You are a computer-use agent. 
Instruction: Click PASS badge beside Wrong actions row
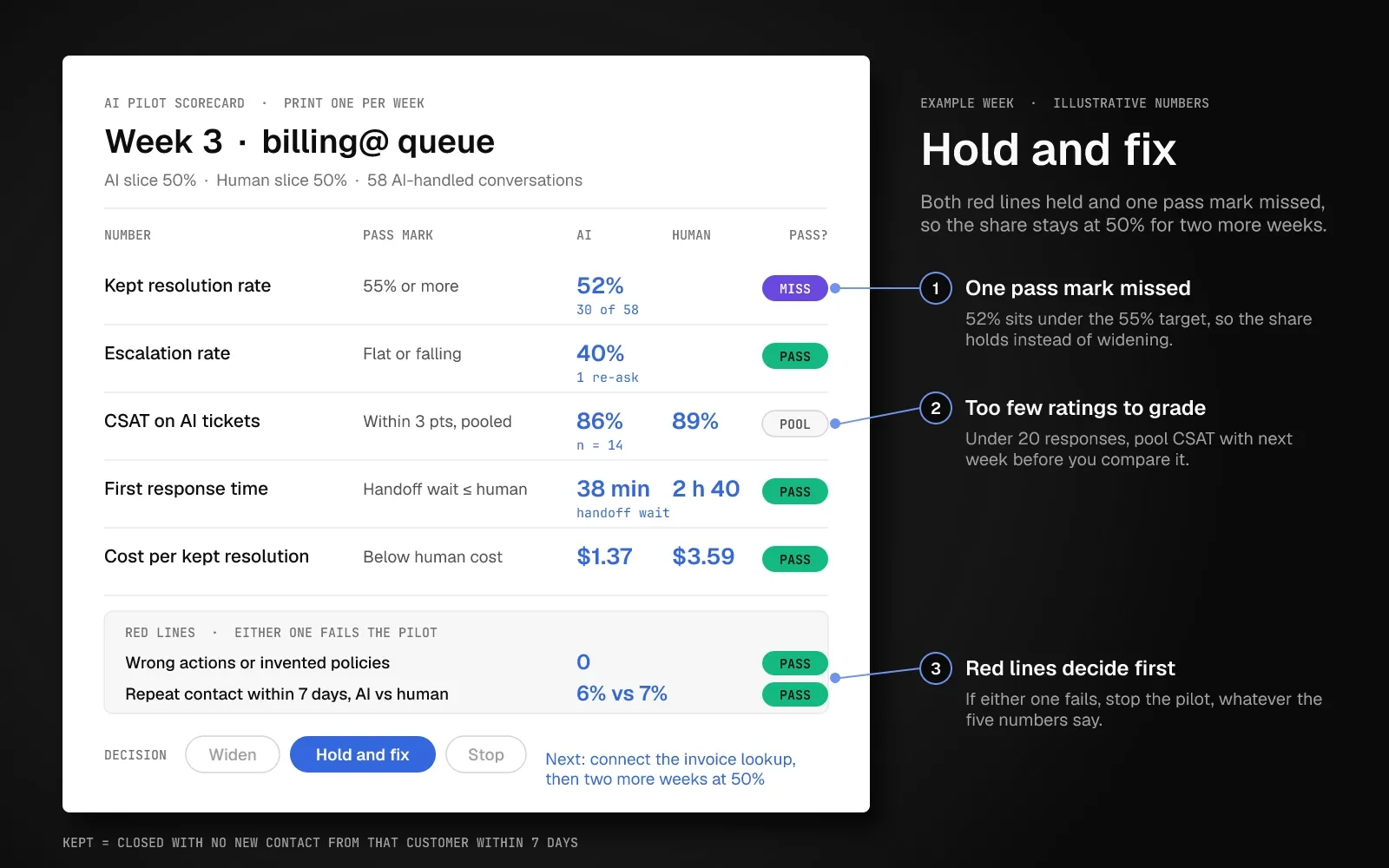point(794,663)
